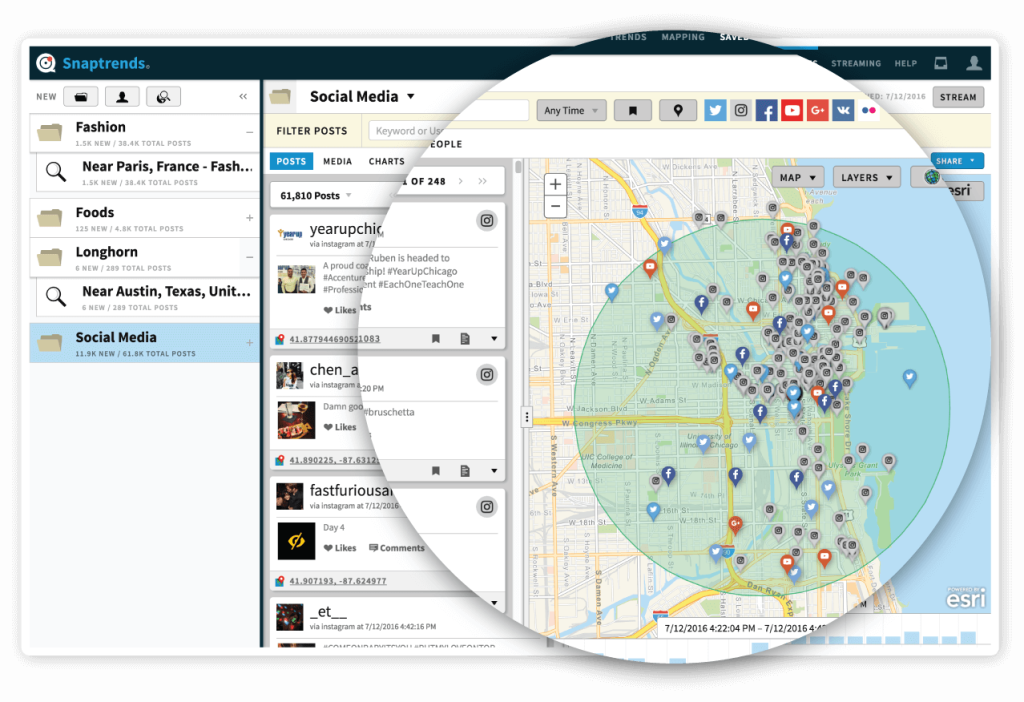Zoom out on the map with the minus button
The height and width of the screenshot is (702, 1024).
(x=555, y=206)
